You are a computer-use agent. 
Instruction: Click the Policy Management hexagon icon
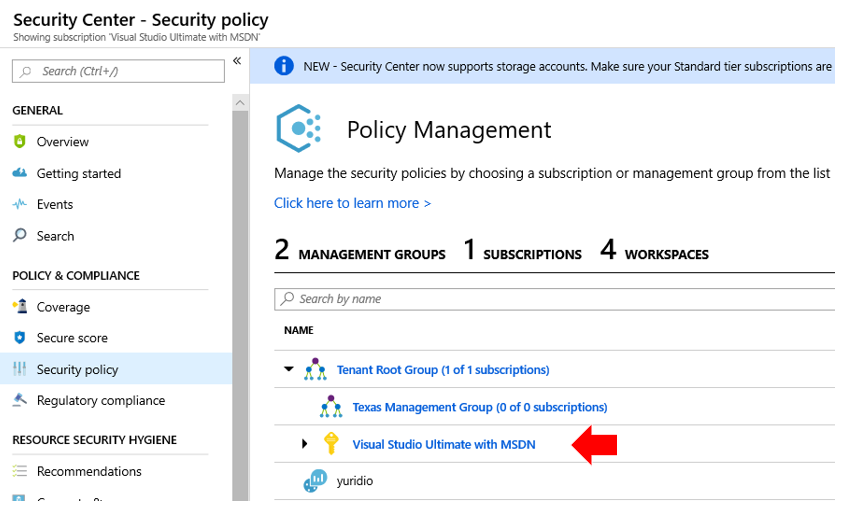(299, 129)
